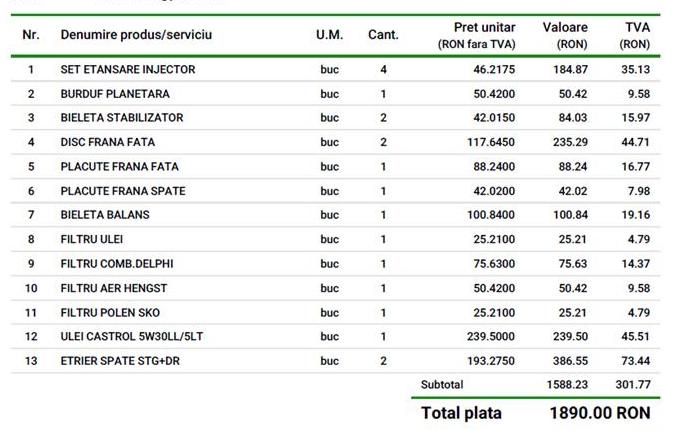The image size is (688, 443).
Task: Select the FILTRU AER HENGST entry
Action: [113, 288]
